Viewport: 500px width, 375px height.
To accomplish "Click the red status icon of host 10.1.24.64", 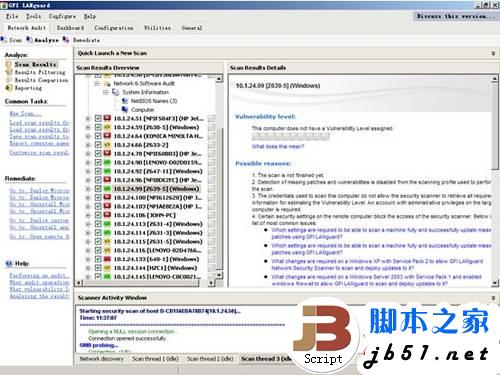I will [x=107, y=136].
